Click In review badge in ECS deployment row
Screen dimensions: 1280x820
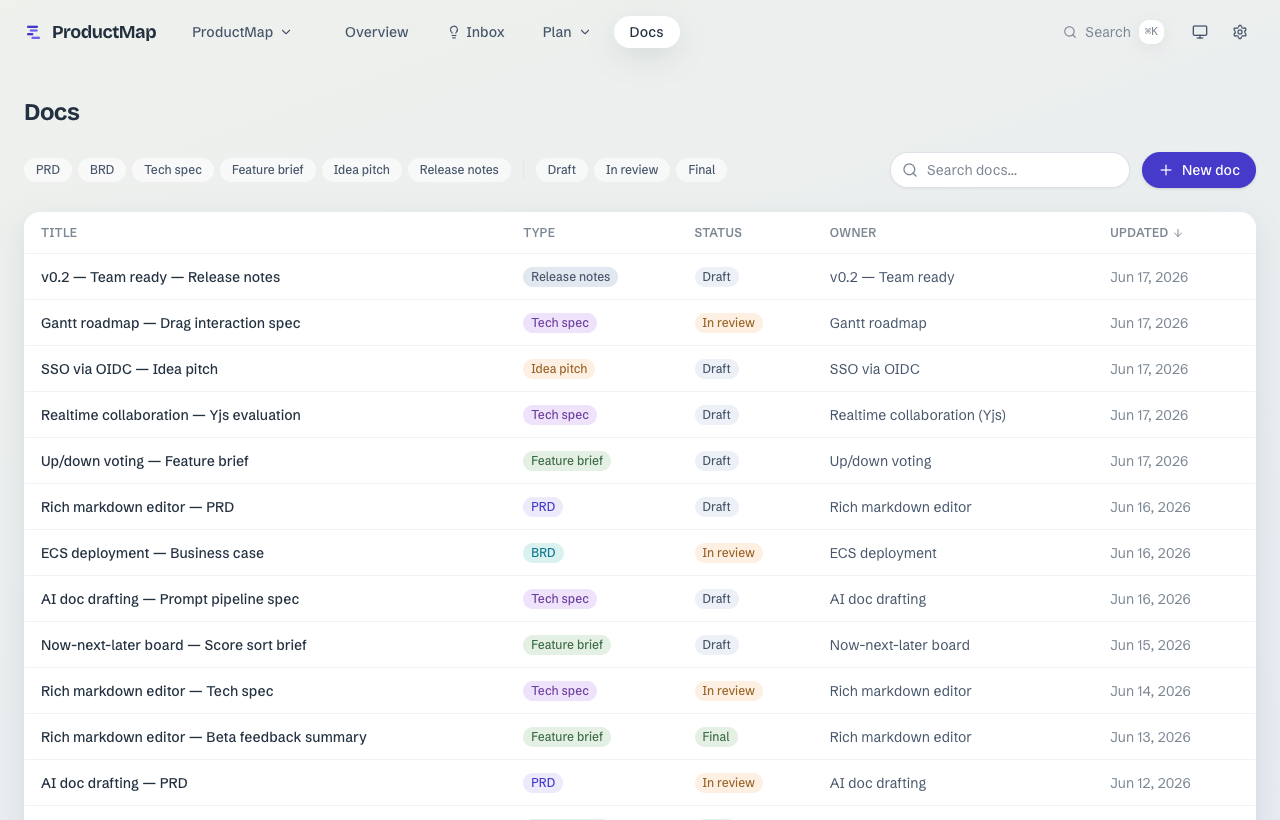pos(728,553)
